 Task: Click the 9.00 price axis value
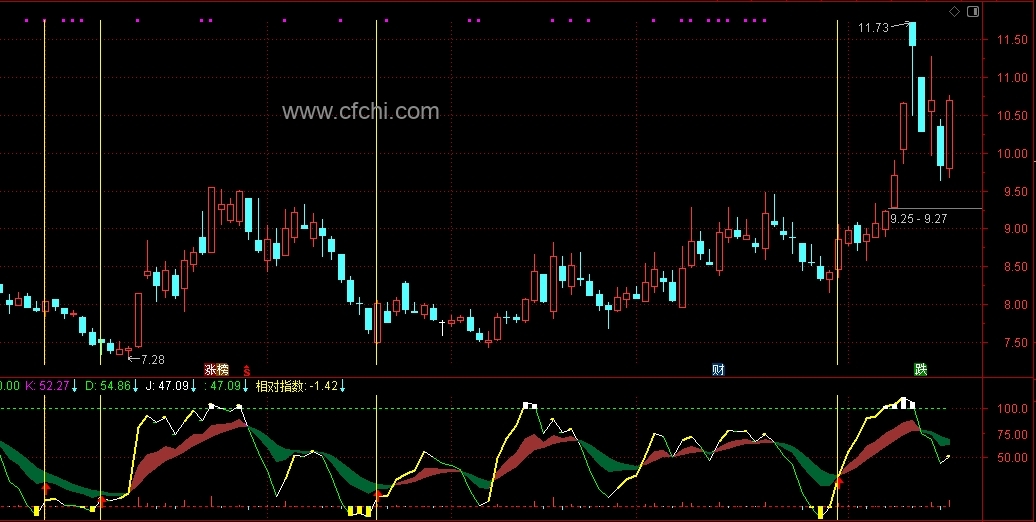(1014, 229)
